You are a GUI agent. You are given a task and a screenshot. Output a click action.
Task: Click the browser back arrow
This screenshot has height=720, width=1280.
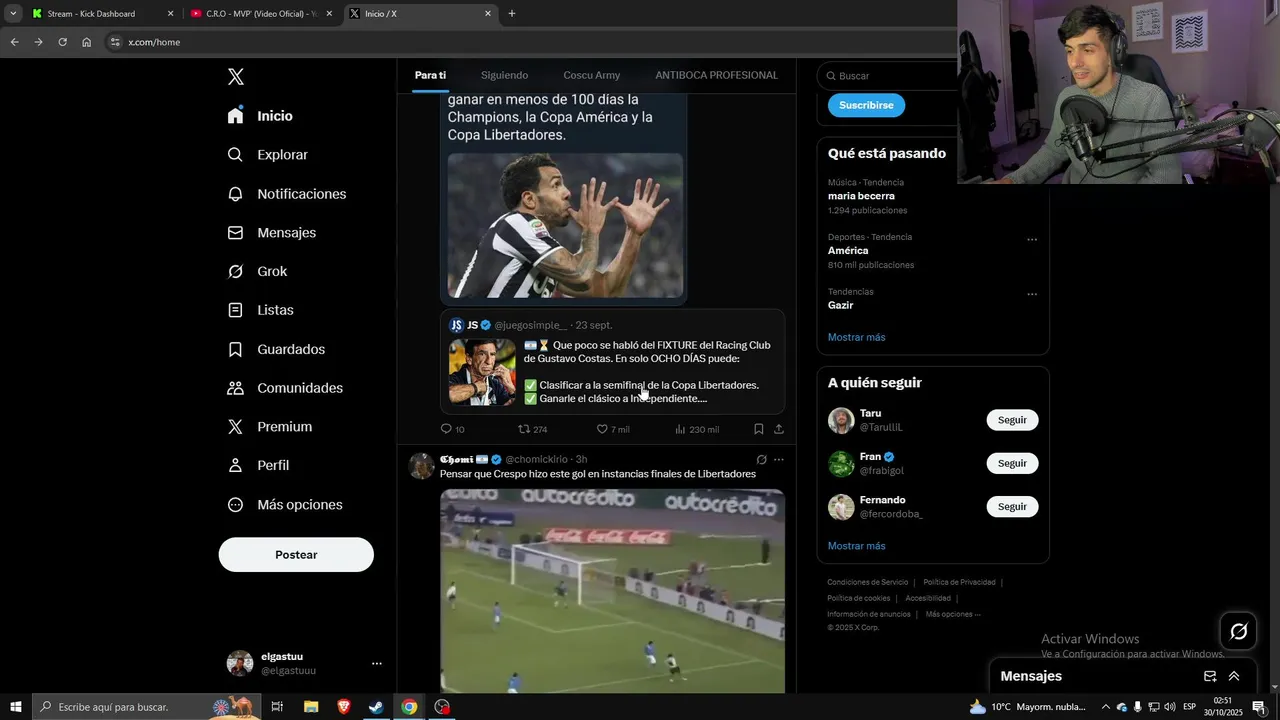14,42
